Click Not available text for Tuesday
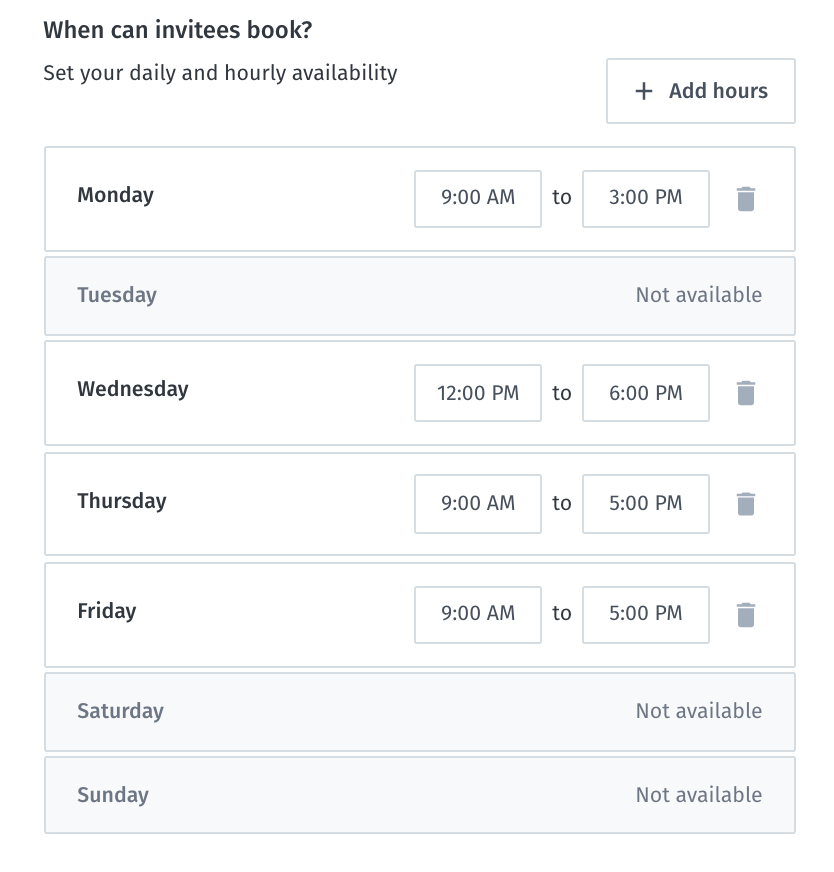 [698, 295]
